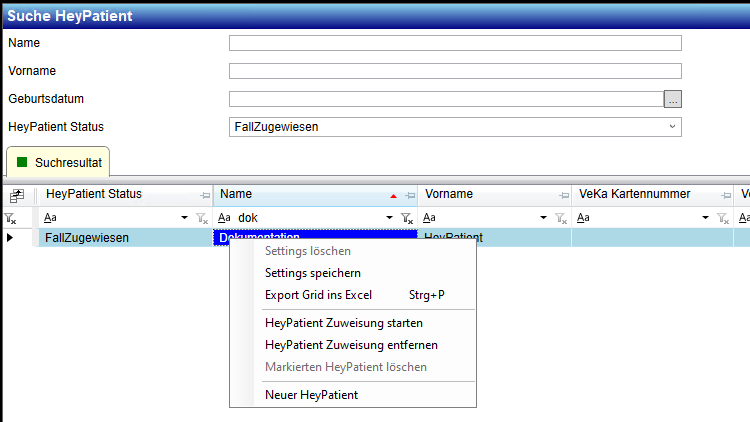Open the grid field chooser icon

[x=17, y=195]
